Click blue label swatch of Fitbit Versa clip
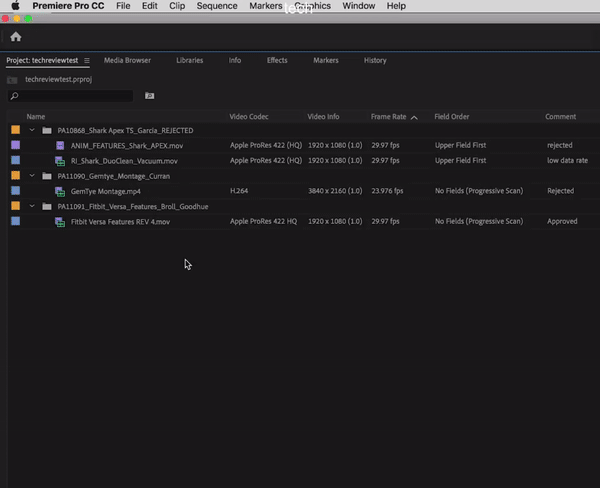The height and width of the screenshot is (488, 600). pyautogui.click(x=15, y=221)
